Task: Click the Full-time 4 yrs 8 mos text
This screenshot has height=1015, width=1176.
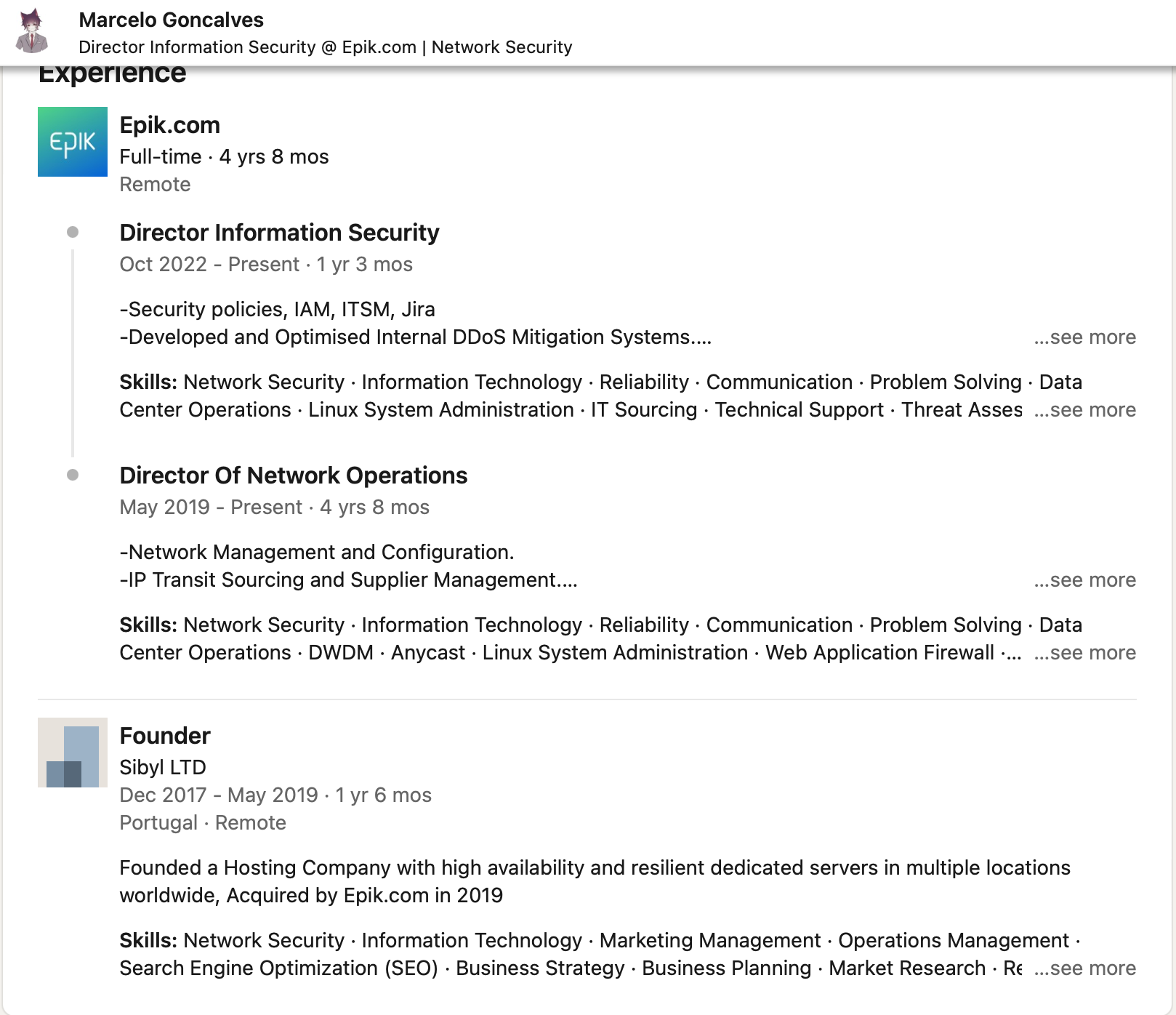Action: click(x=225, y=157)
